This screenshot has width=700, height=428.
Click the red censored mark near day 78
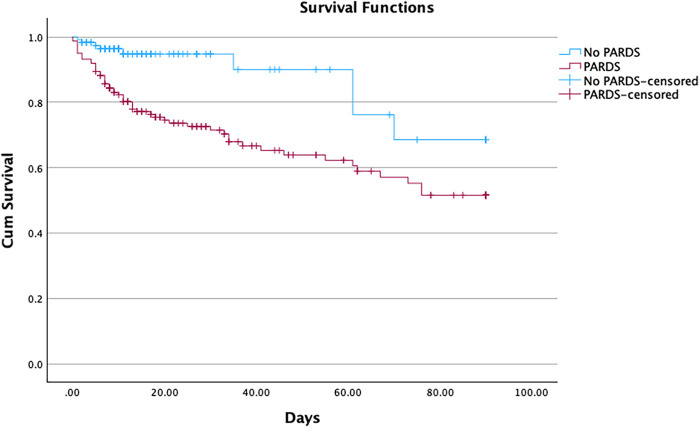pos(430,195)
